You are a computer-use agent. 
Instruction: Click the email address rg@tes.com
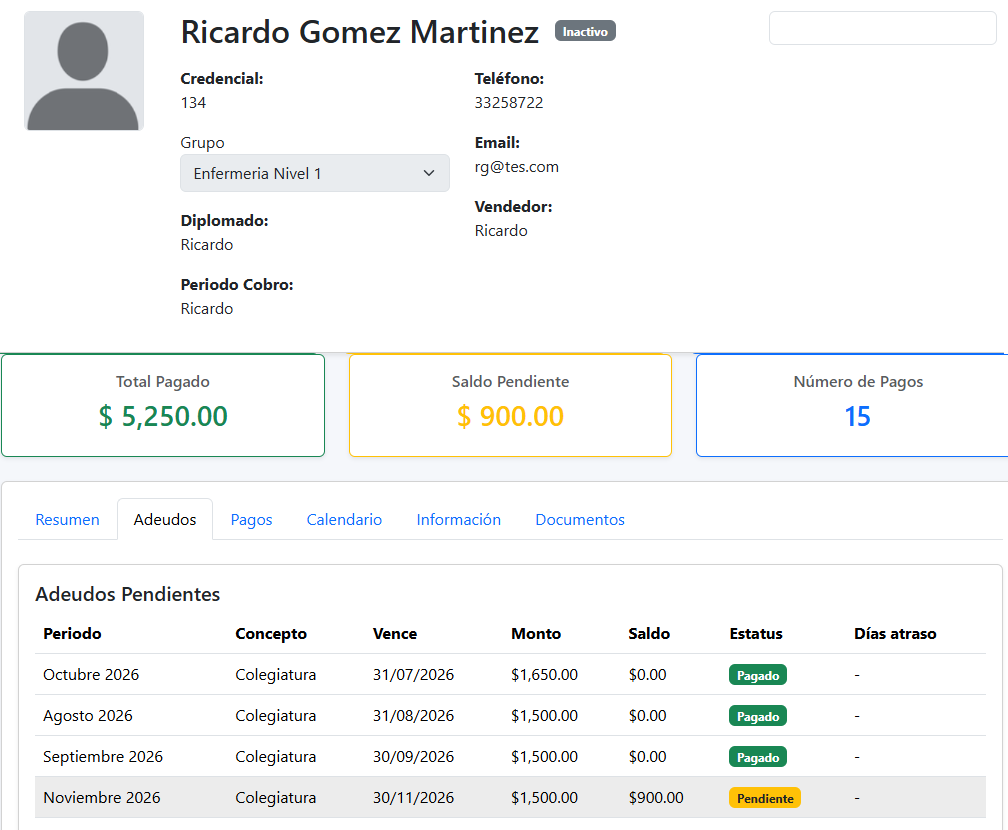tap(517, 167)
